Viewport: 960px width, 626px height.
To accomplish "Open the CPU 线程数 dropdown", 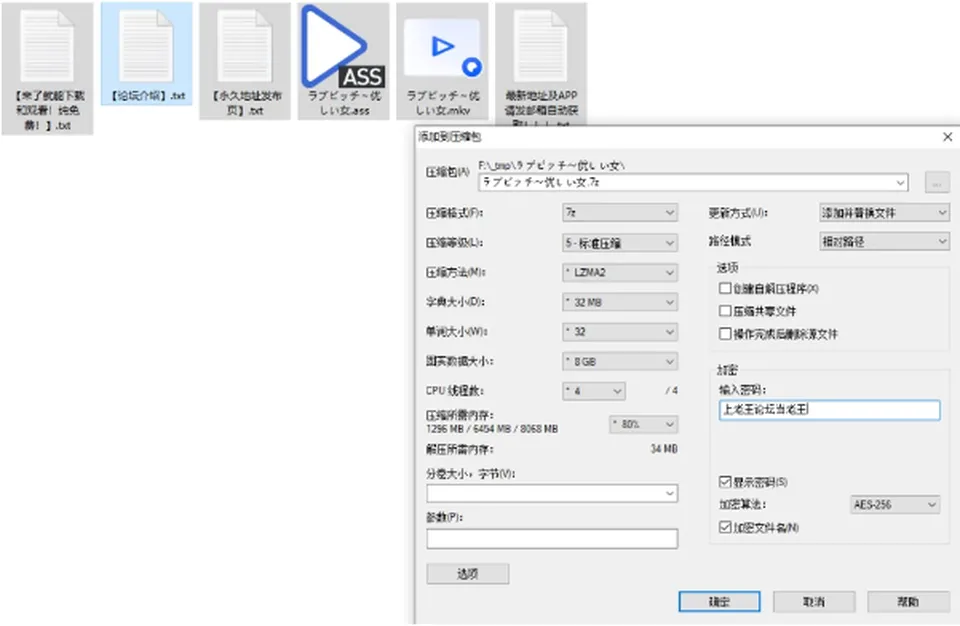I will (x=594, y=391).
